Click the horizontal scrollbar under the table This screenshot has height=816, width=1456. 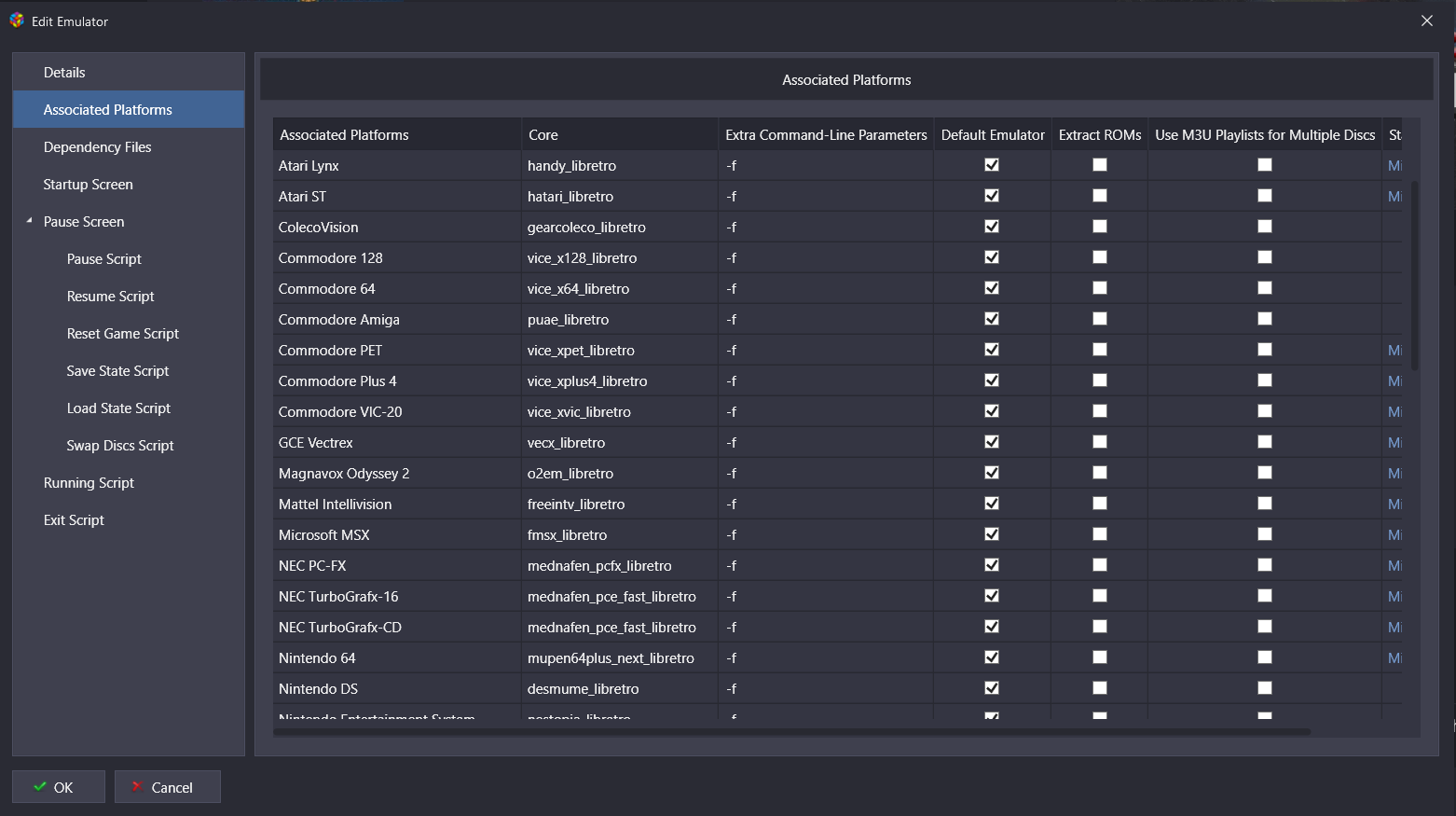[x=792, y=731]
